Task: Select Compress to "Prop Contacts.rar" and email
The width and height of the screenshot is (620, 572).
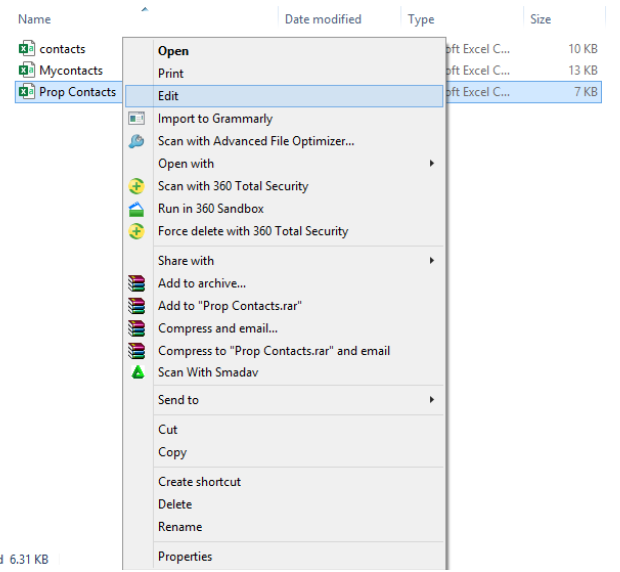Action: coord(284,351)
